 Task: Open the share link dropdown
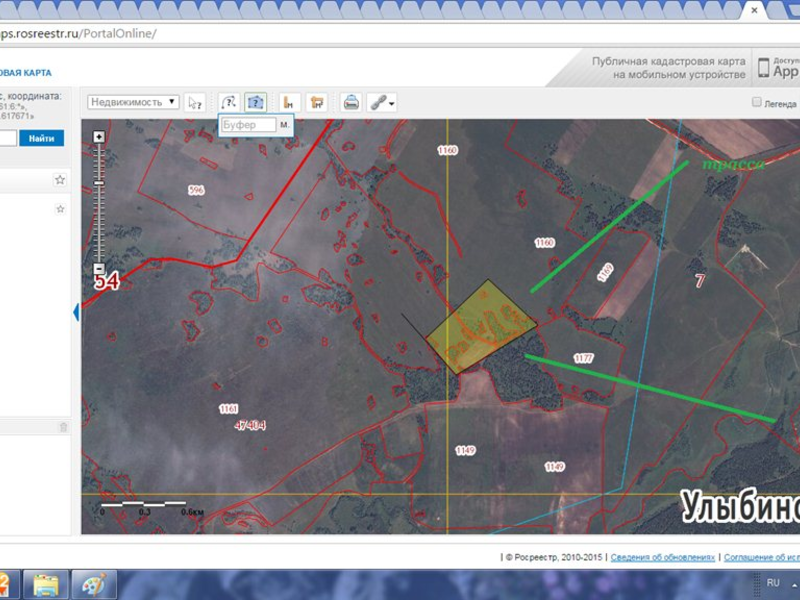pyautogui.click(x=382, y=103)
